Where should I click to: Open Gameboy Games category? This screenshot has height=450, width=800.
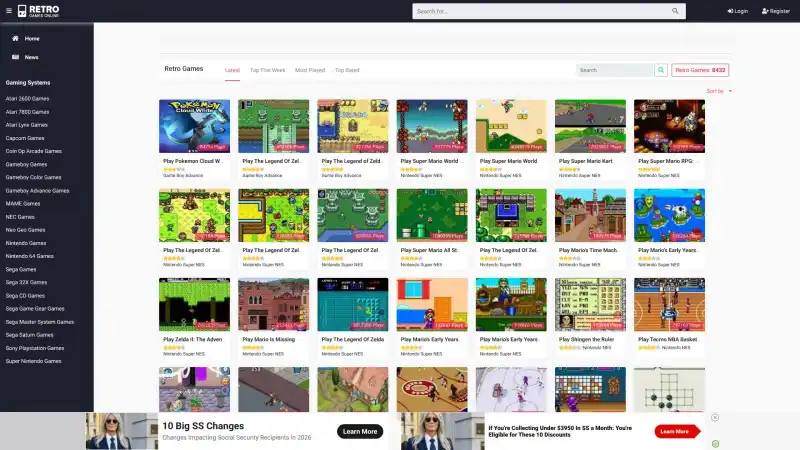tap(26, 164)
